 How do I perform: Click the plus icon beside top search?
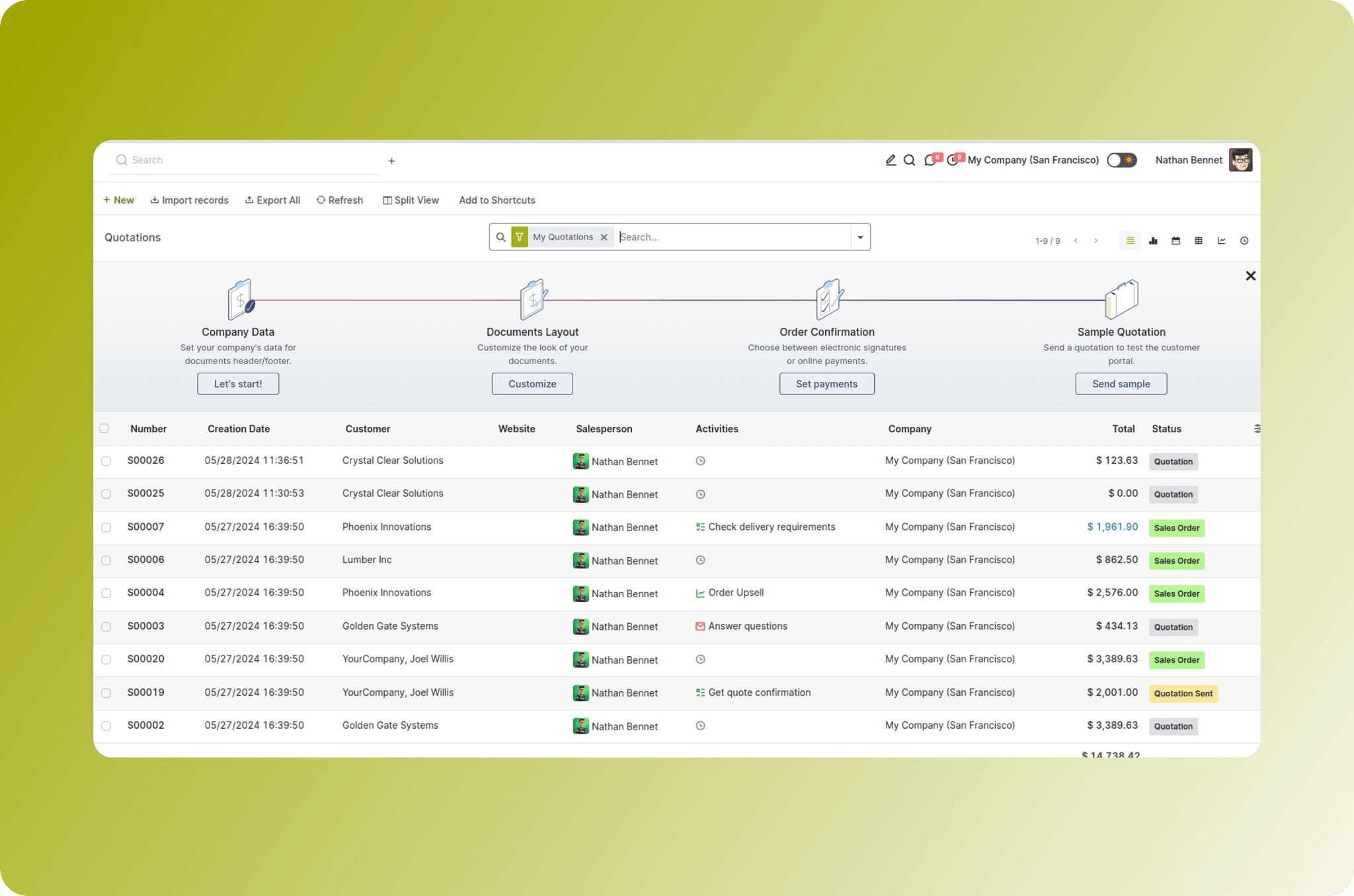391,161
